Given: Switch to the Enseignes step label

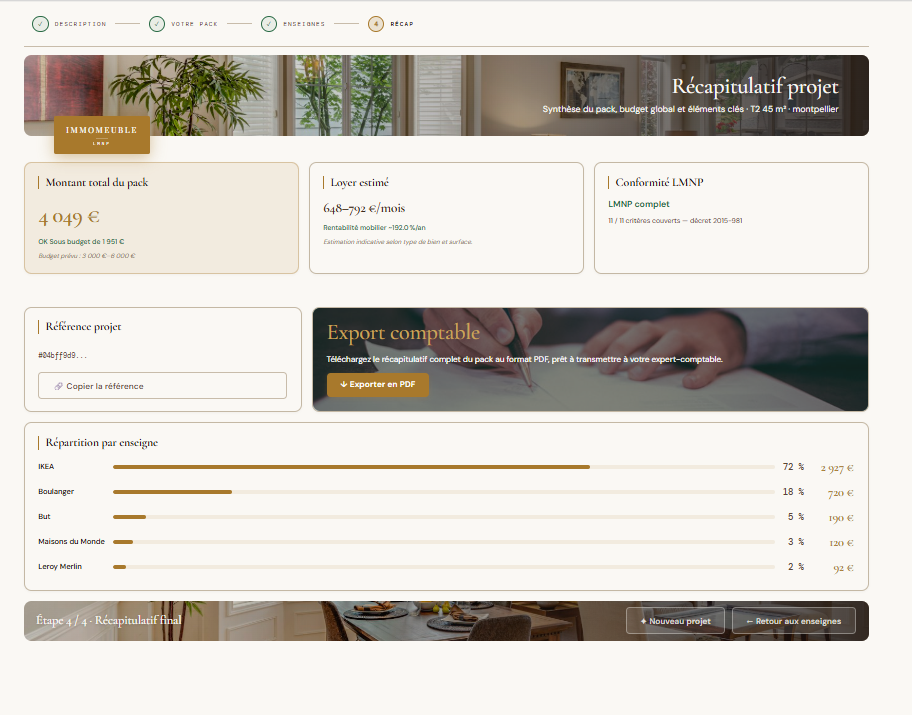Looking at the screenshot, I should (x=304, y=24).
